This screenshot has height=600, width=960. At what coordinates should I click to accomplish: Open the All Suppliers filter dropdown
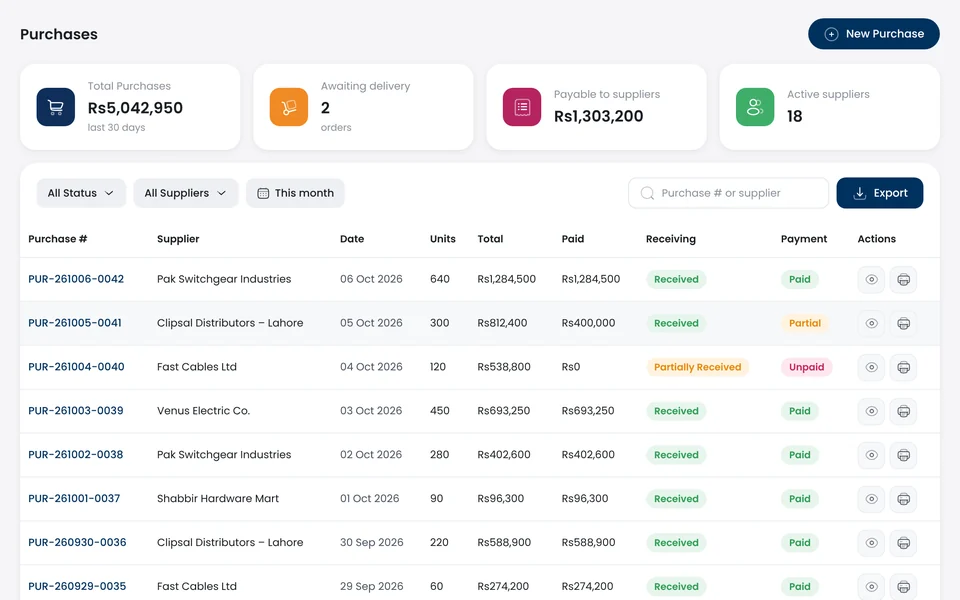click(186, 193)
